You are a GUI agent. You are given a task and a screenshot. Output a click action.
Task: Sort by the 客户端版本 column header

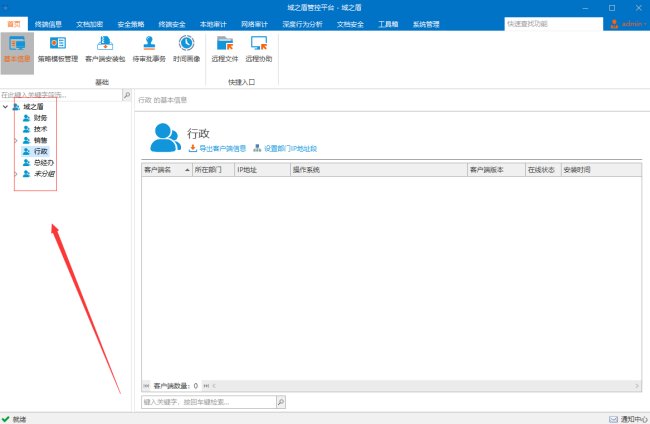pyautogui.click(x=496, y=170)
